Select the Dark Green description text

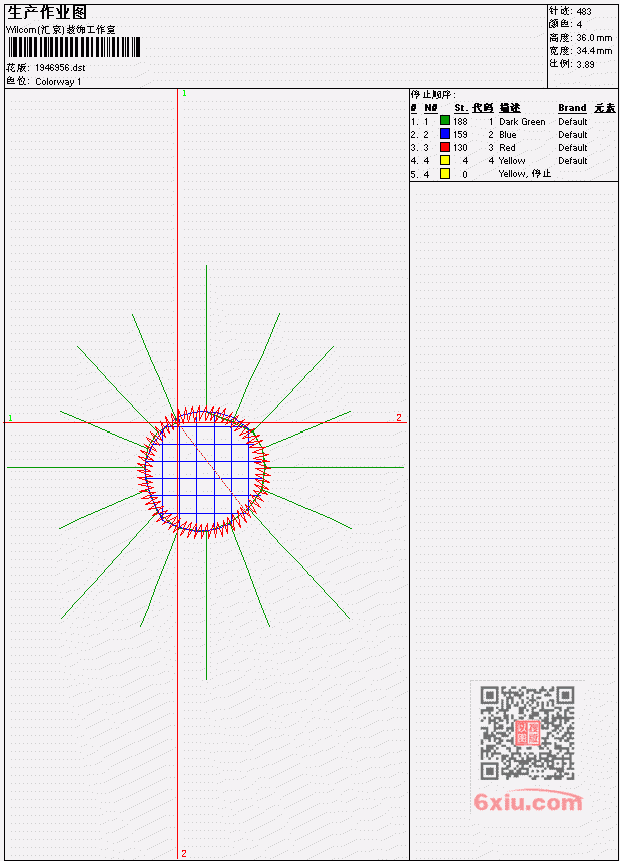522,121
